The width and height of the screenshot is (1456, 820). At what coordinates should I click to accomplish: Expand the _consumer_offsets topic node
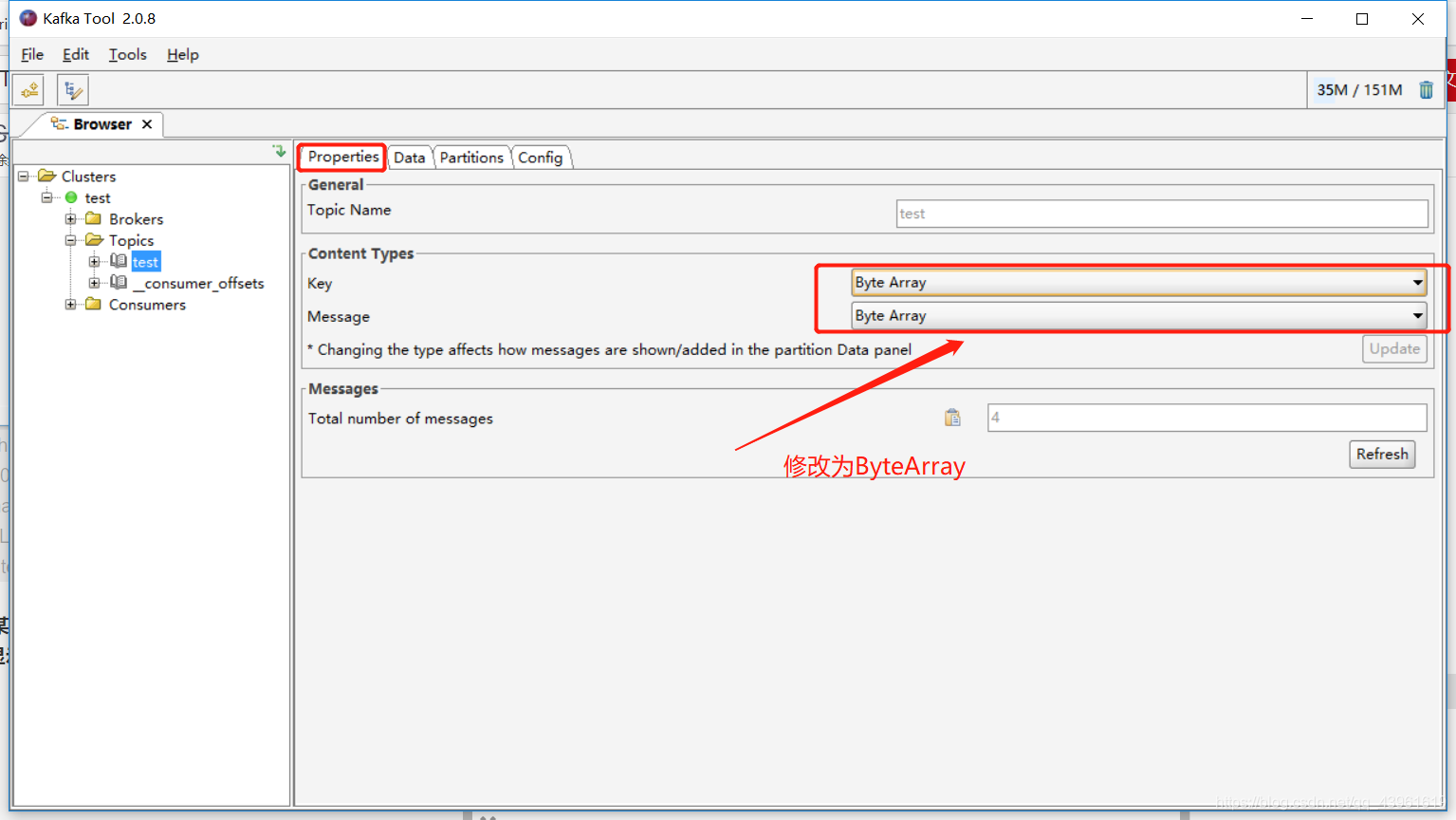[x=94, y=283]
